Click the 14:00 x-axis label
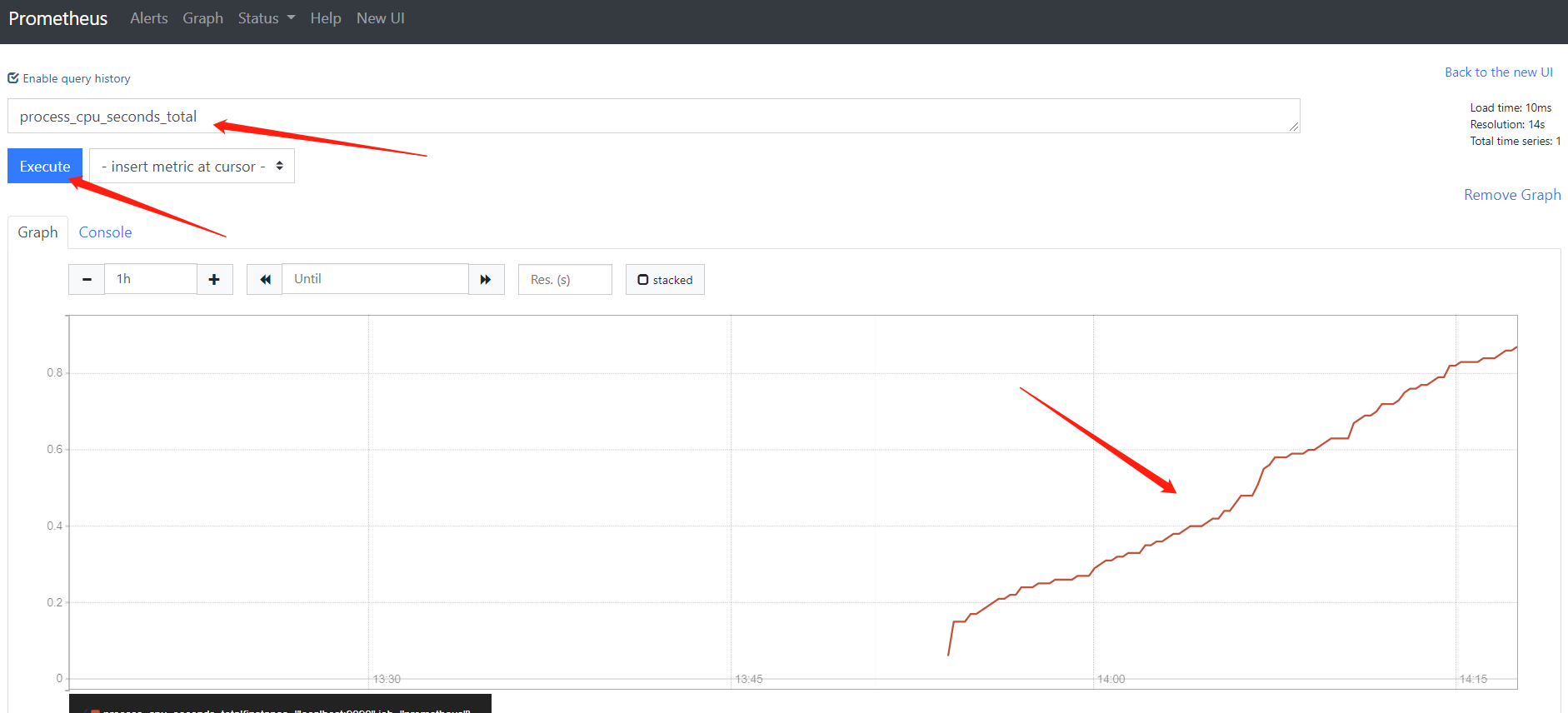1568x713 pixels. [x=1111, y=679]
